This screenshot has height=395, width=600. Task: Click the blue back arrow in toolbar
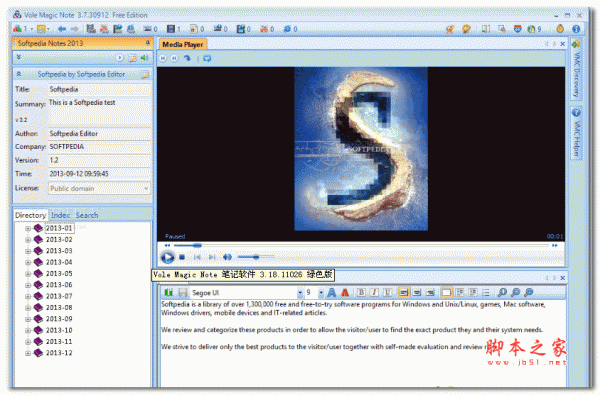coord(62,29)
